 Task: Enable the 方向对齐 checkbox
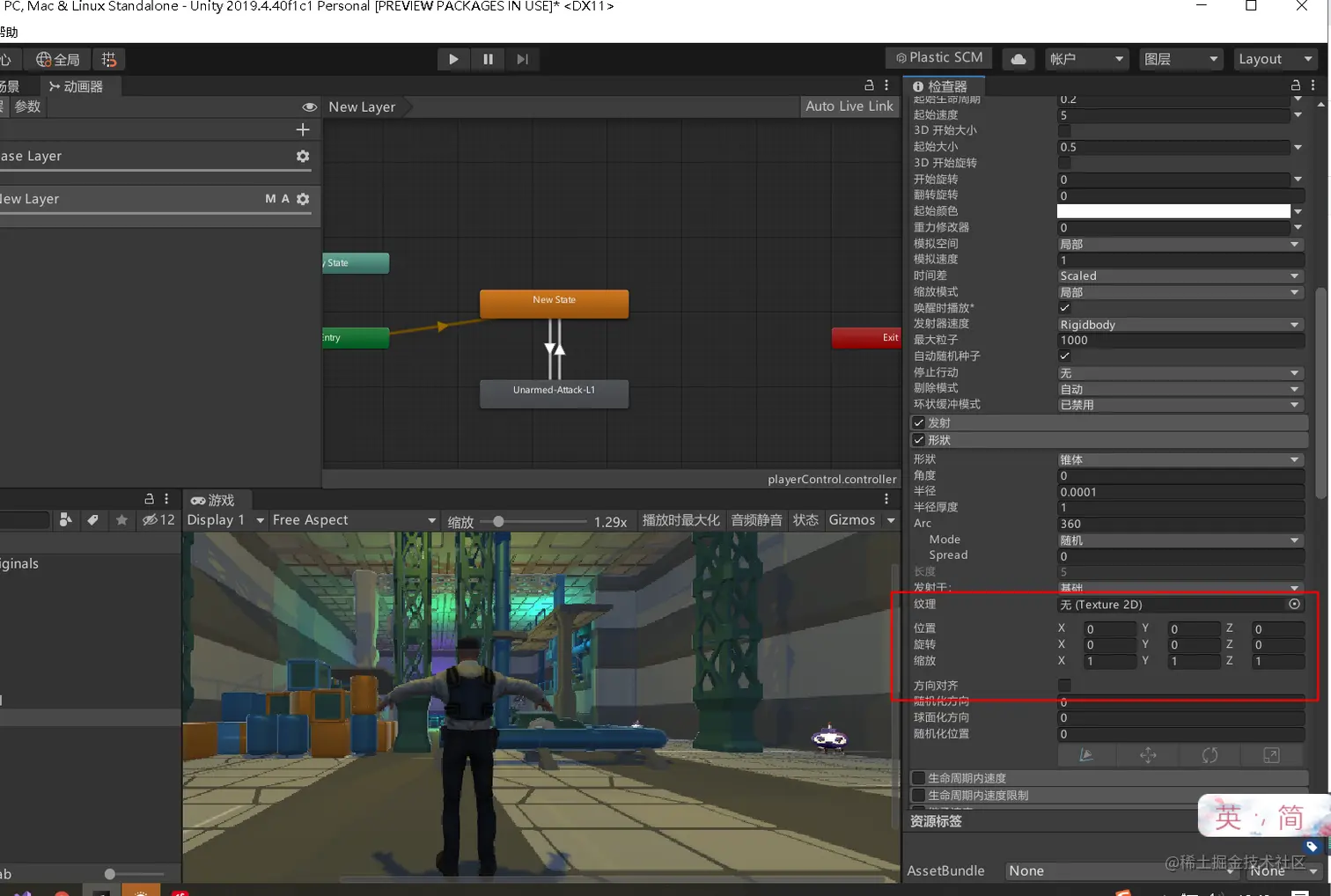coord(1064,686)
